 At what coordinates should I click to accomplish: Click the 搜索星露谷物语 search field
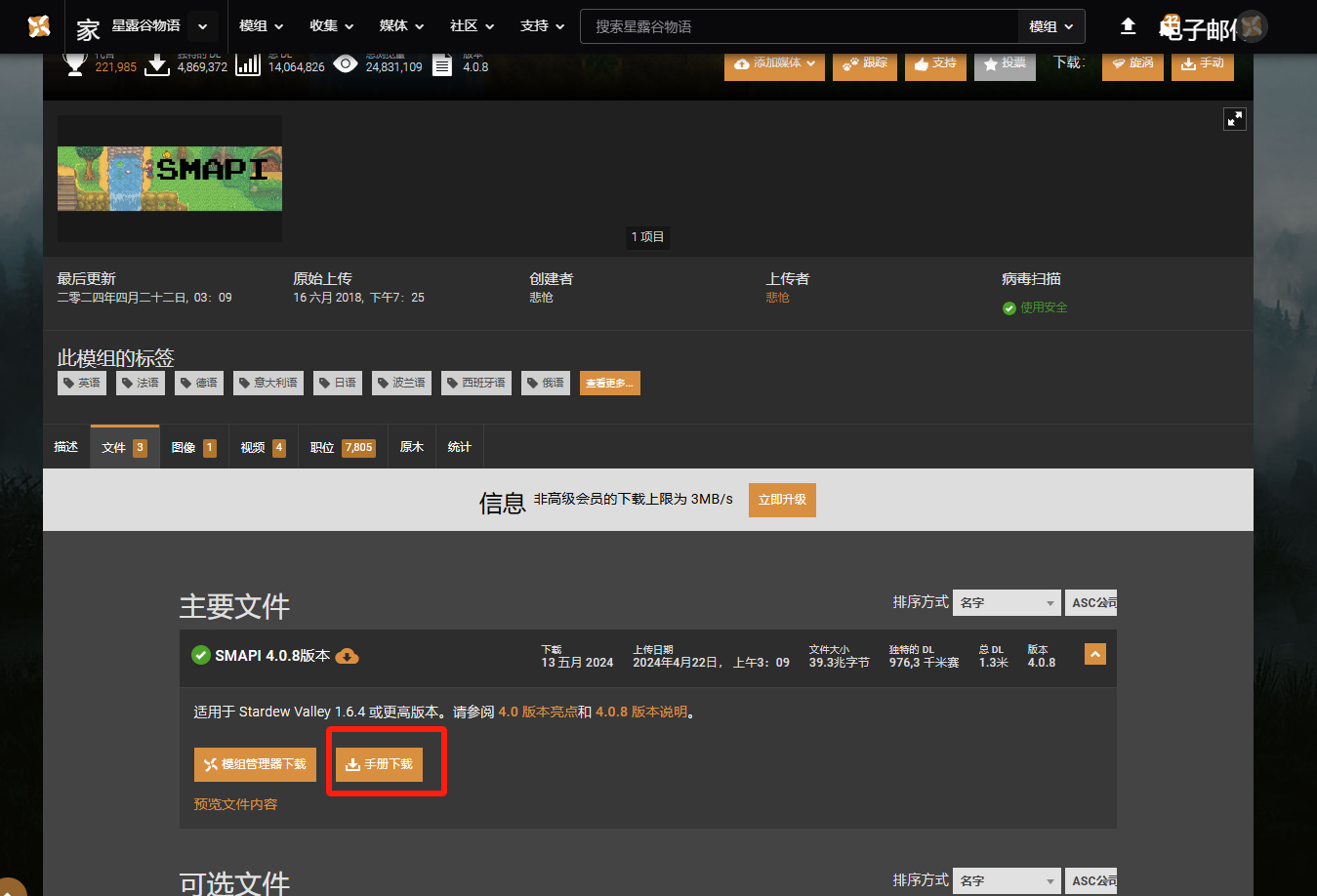point(799,26)
